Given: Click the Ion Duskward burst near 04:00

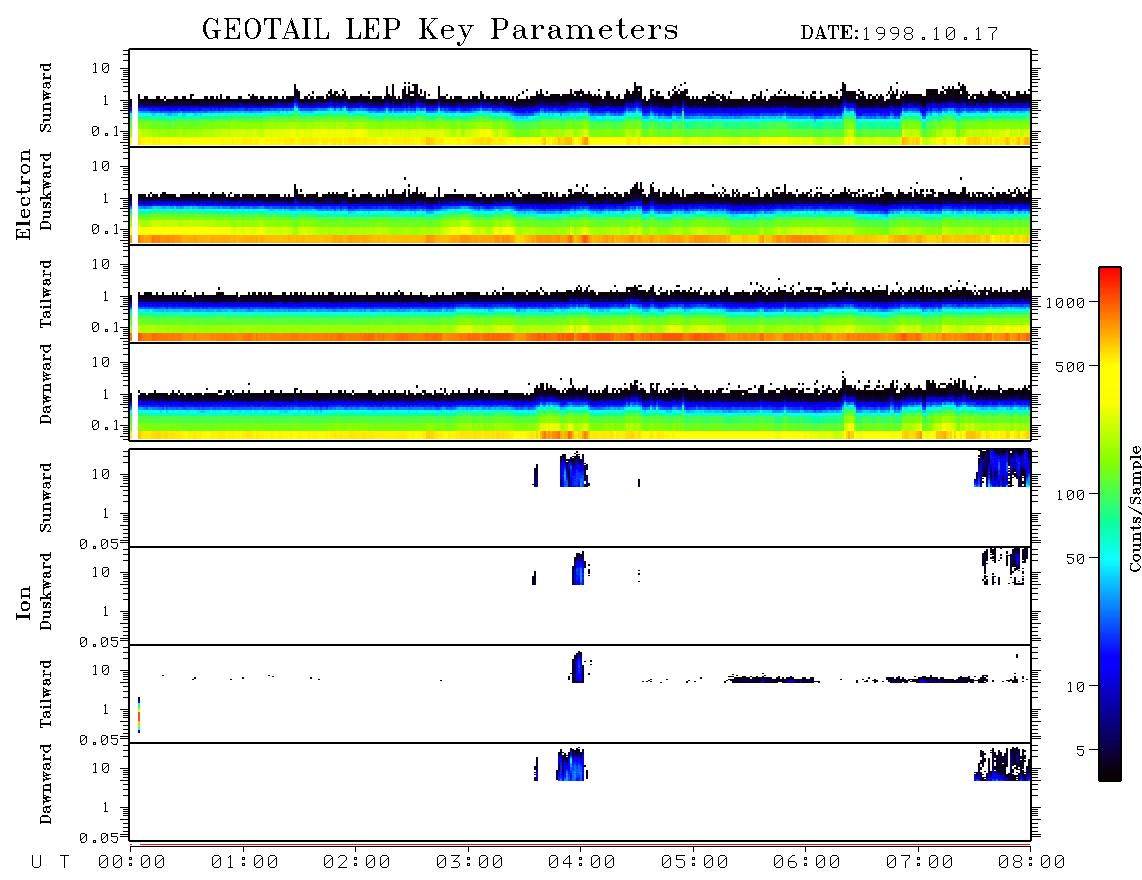Looking at the screenshot, I should tap(579, 568).
